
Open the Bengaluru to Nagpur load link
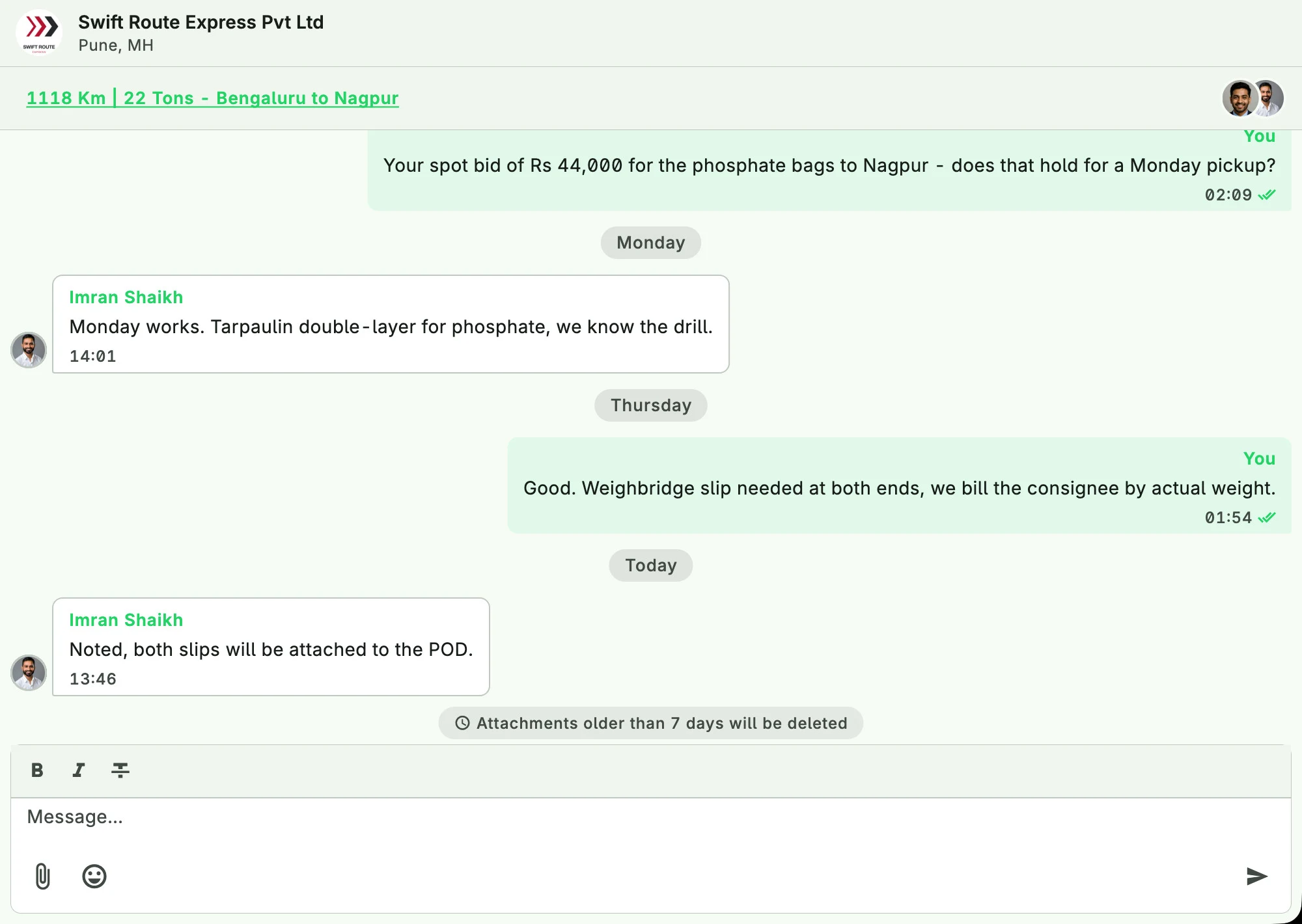pos(212,98)
